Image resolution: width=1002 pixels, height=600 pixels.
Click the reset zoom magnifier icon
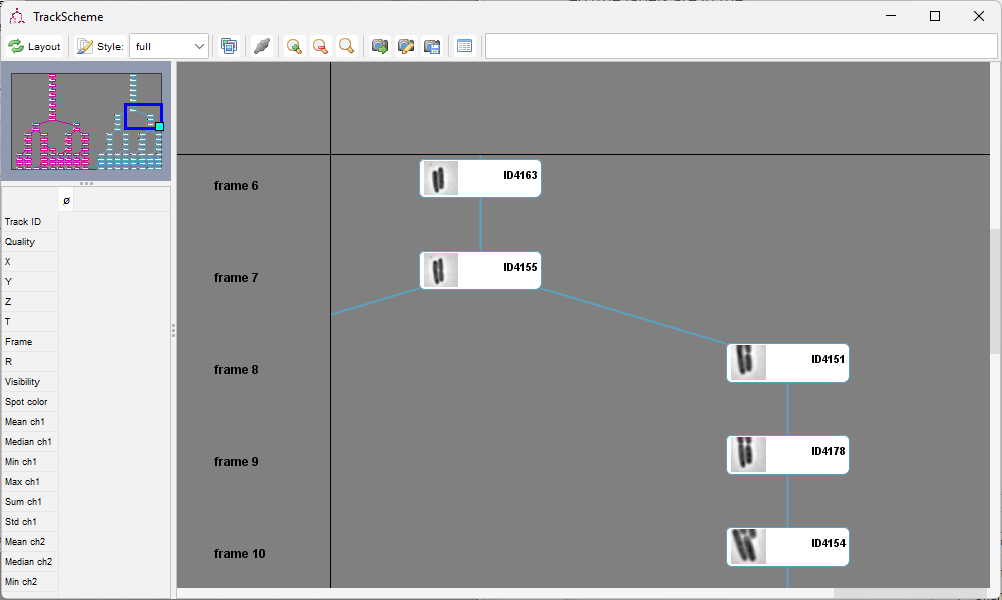point(346,47)
